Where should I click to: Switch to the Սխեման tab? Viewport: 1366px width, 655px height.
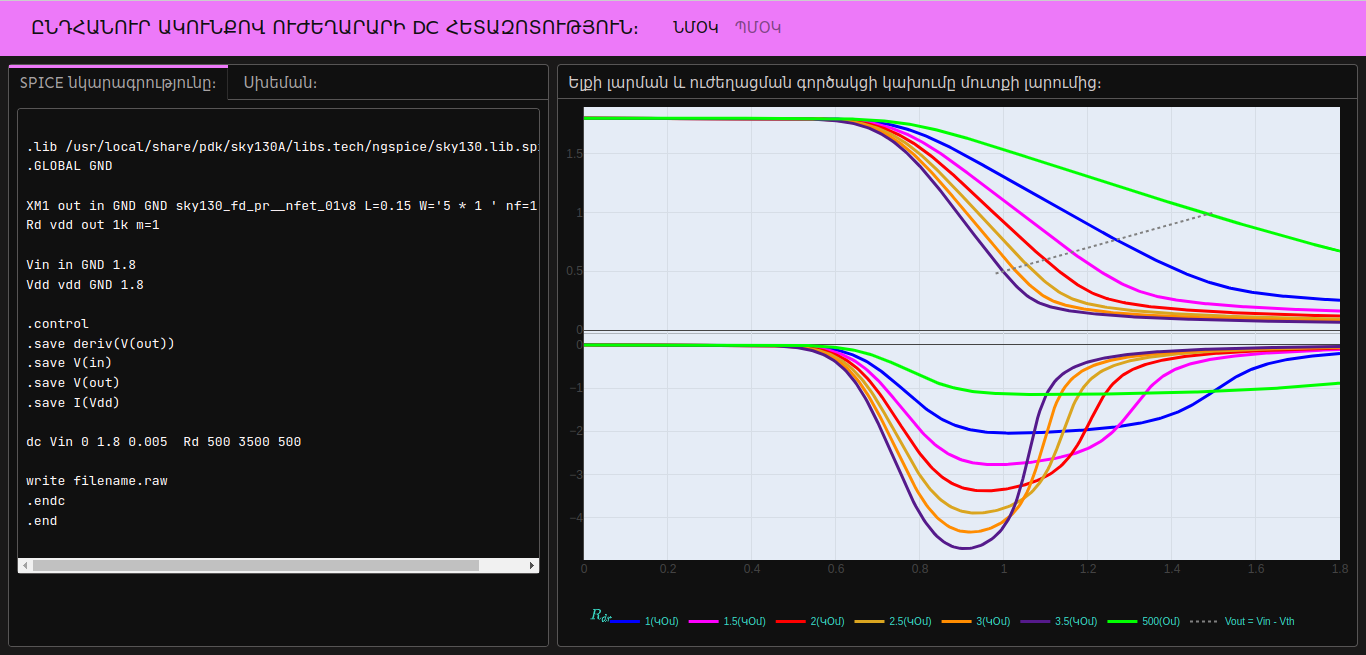[x=280, y=83]
